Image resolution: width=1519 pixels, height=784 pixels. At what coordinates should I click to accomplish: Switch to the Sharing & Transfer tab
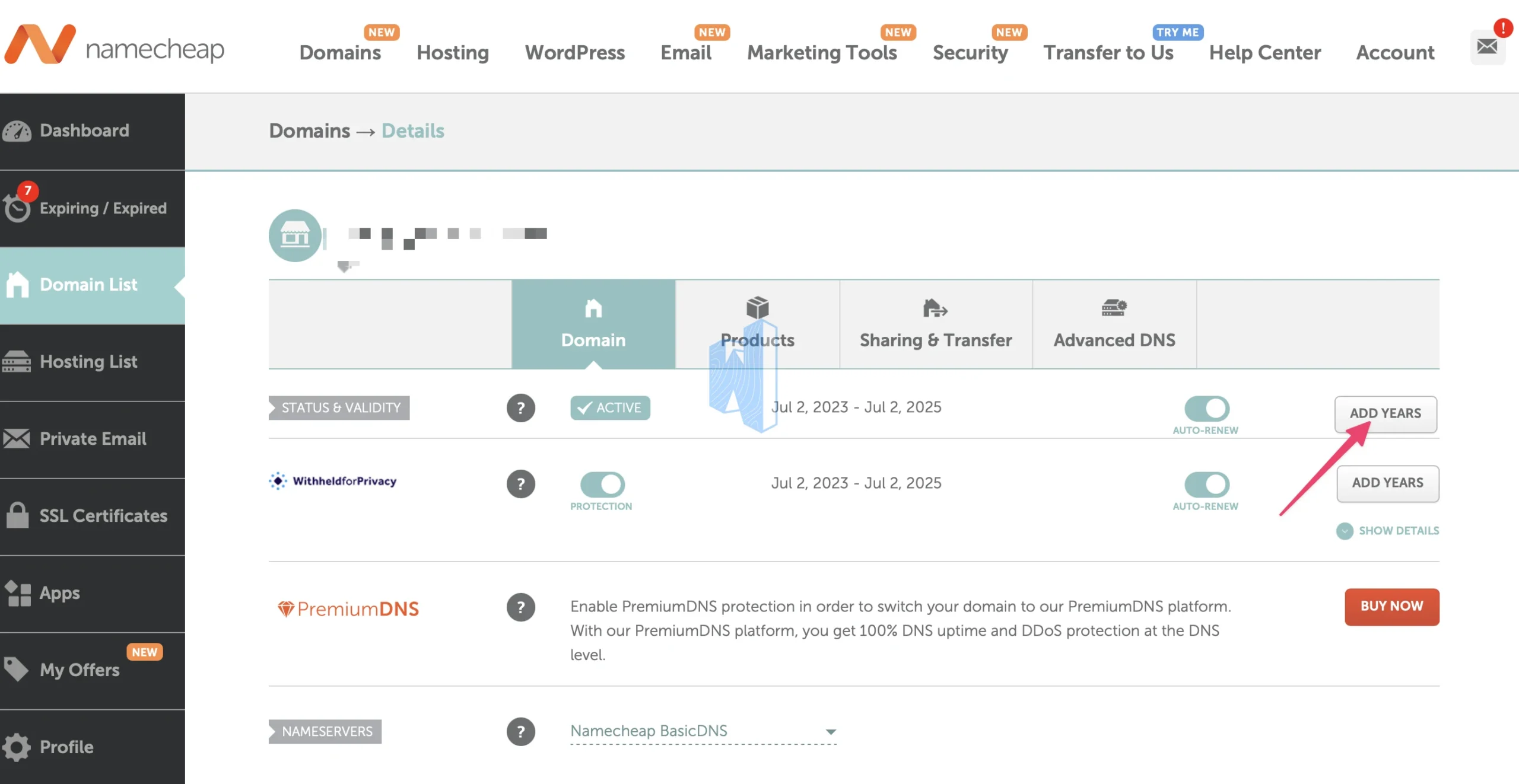(935, 322)
